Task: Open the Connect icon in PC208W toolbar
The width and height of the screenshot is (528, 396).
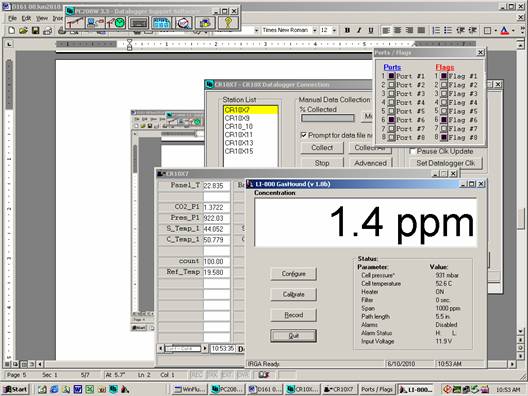Action: (x=95, y=23)
